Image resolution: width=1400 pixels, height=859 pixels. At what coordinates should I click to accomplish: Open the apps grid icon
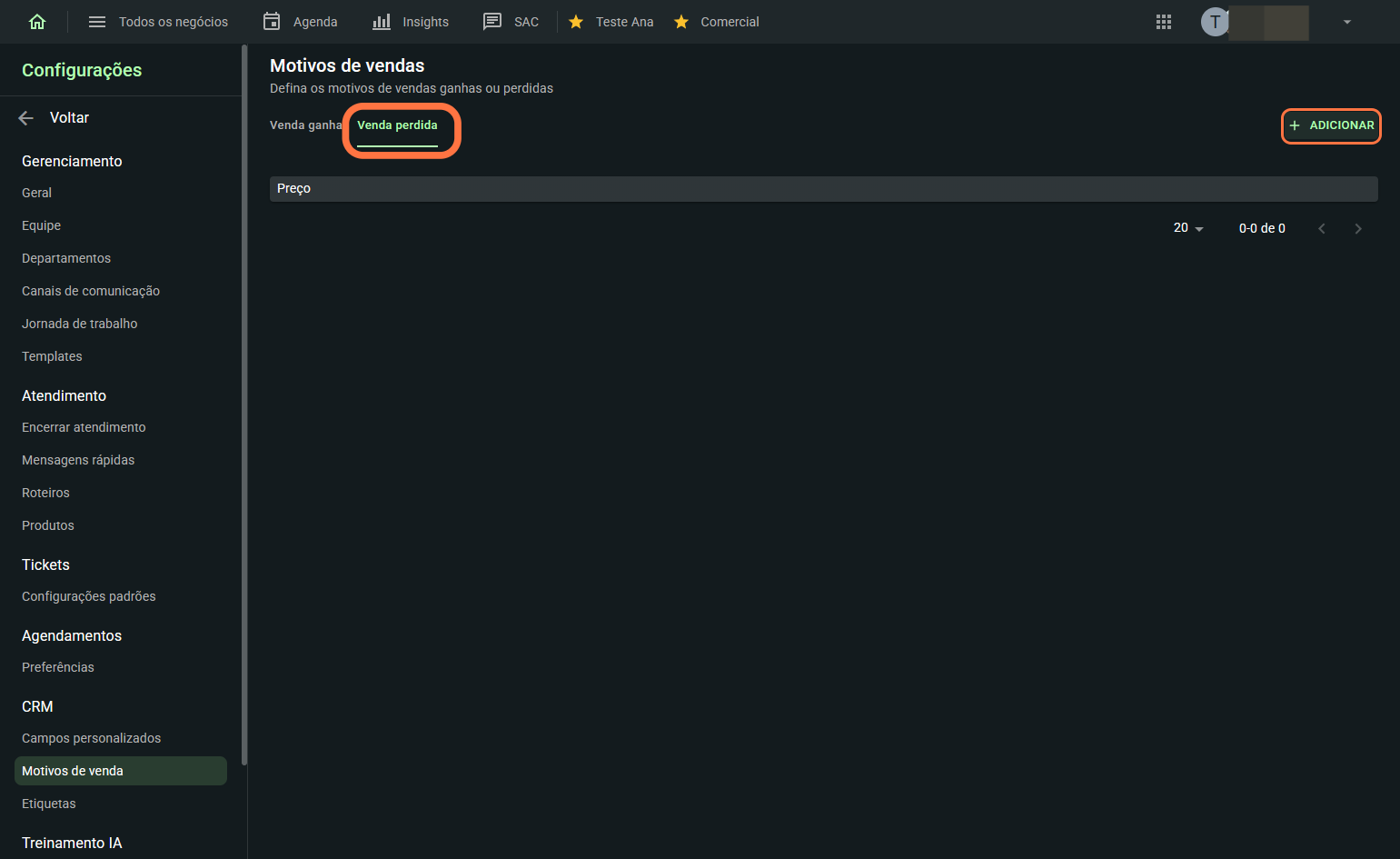point(1164,22)
